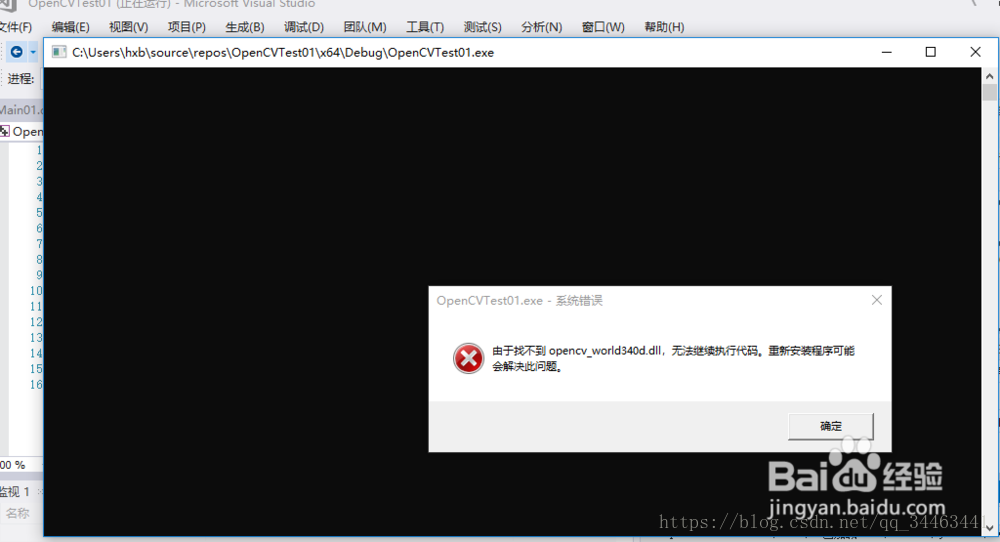The image size is (1000, 542).
Task: Click the red error icon in dialog
Action: tap(469, 358)
